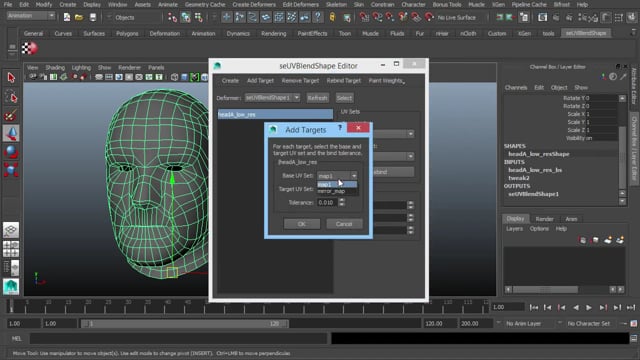Activate the Move tool cone icon
Viewport: 640px width, 360px height.
(x=11, y=133)
